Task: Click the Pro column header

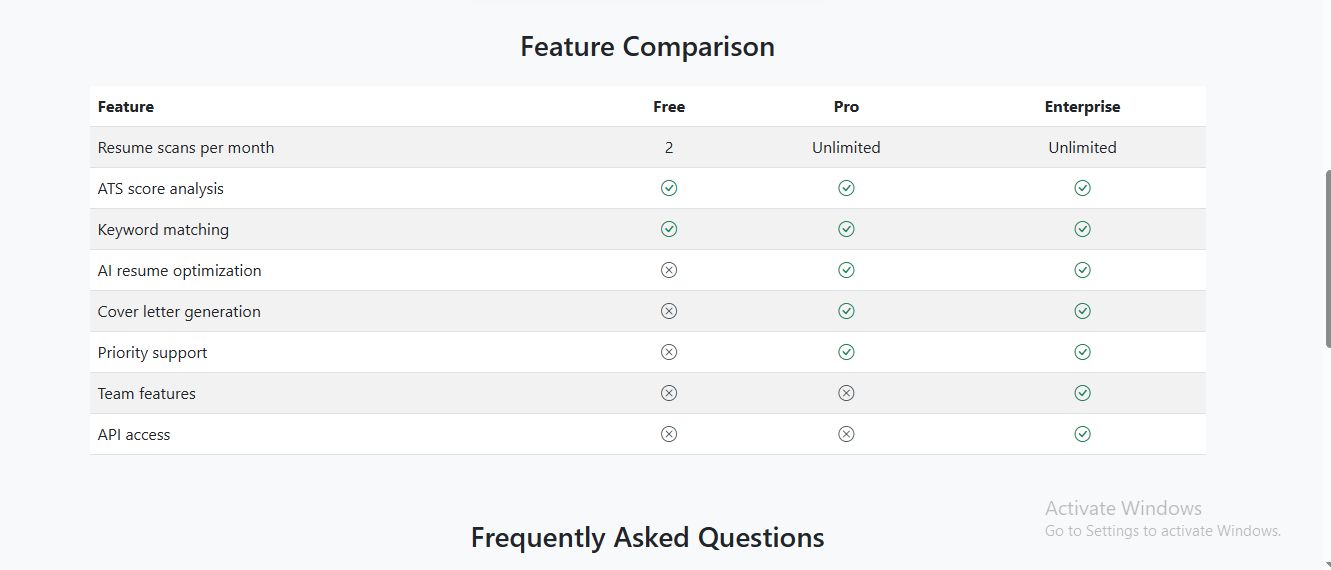Action: (846, 107)
